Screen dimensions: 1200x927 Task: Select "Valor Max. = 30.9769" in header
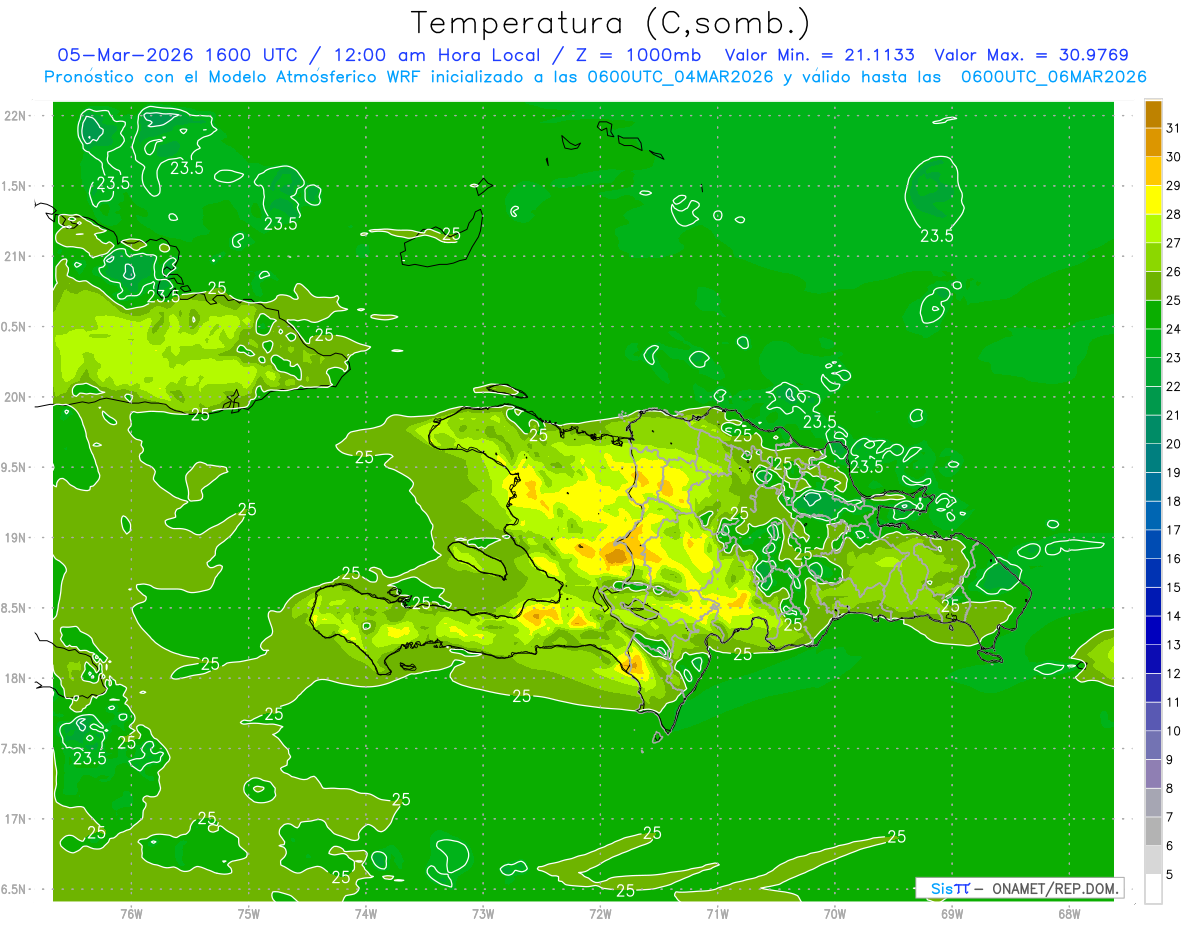click(x=1032, y=55)
